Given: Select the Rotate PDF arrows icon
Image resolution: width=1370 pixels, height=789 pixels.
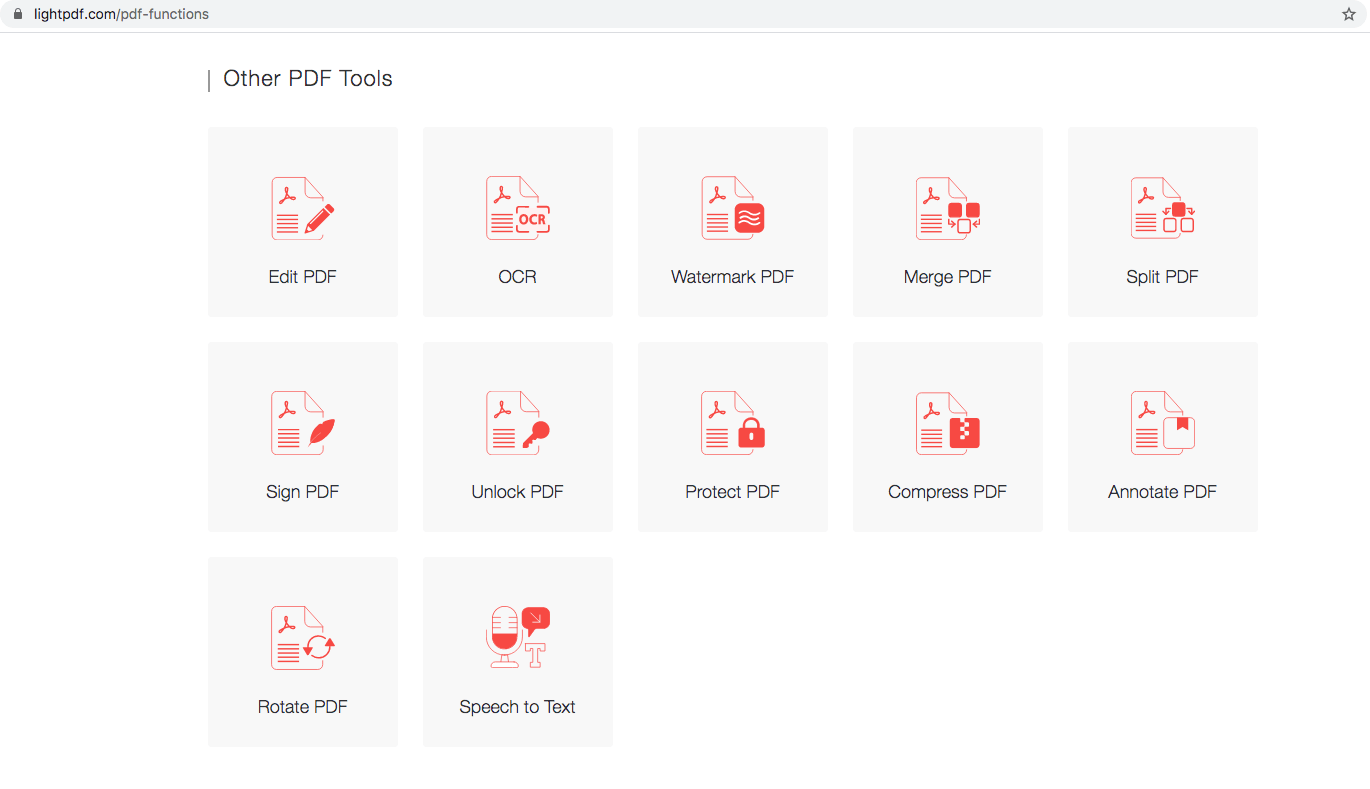Looking at the screenshot, I should pos(303,638).
